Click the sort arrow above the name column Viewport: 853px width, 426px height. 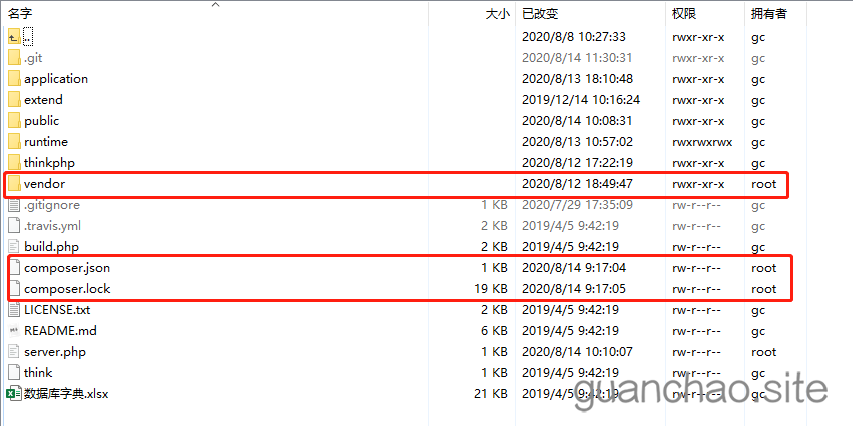coord(215,5)
